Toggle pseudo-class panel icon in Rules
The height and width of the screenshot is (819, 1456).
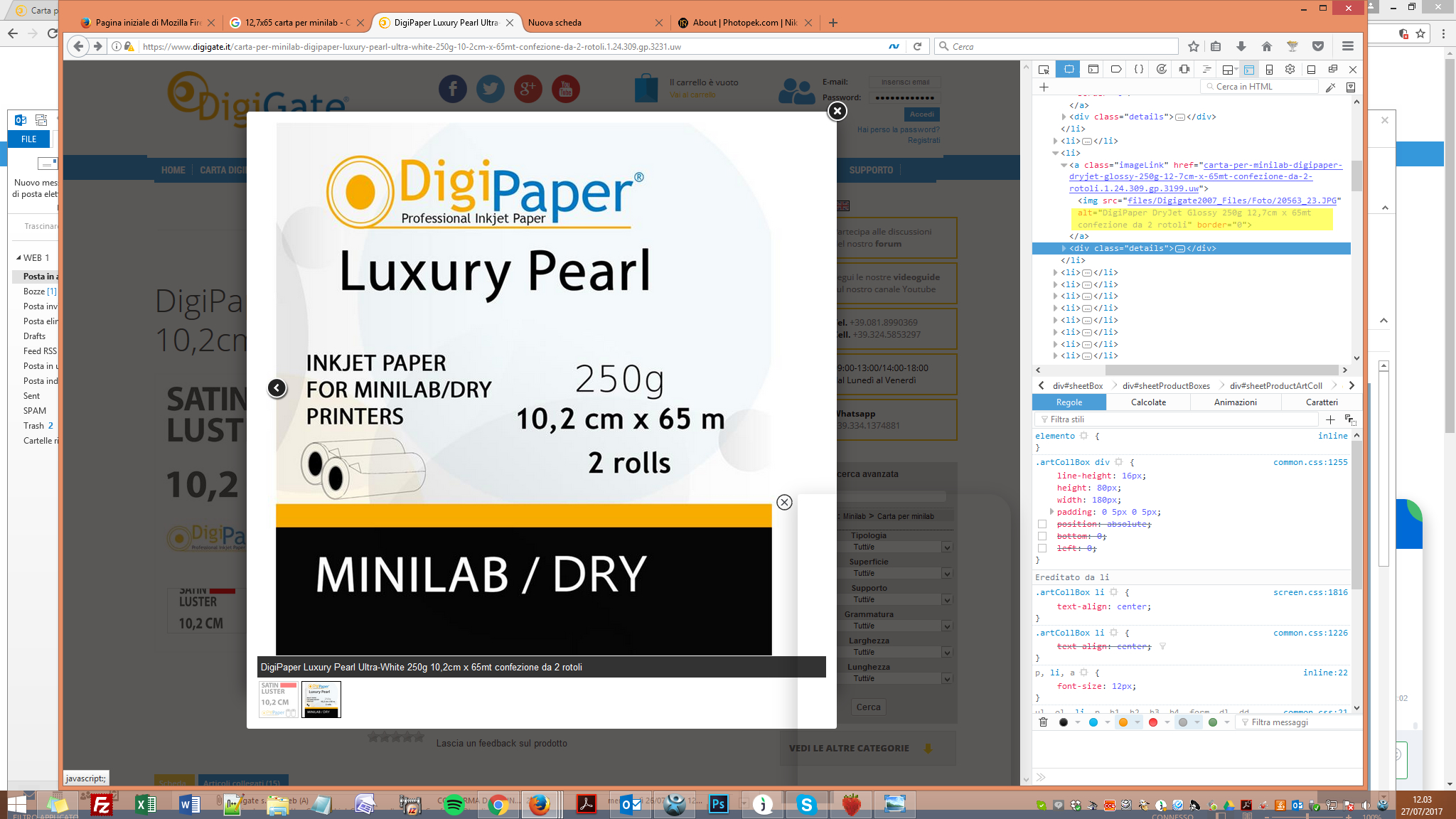point(1350,419)
